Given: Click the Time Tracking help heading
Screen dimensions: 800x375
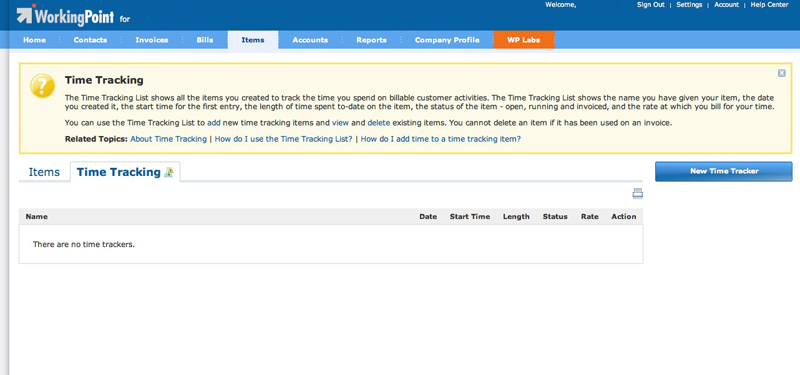Looking at the screenshot, I should pyautogui.click(x=104, y=80).
